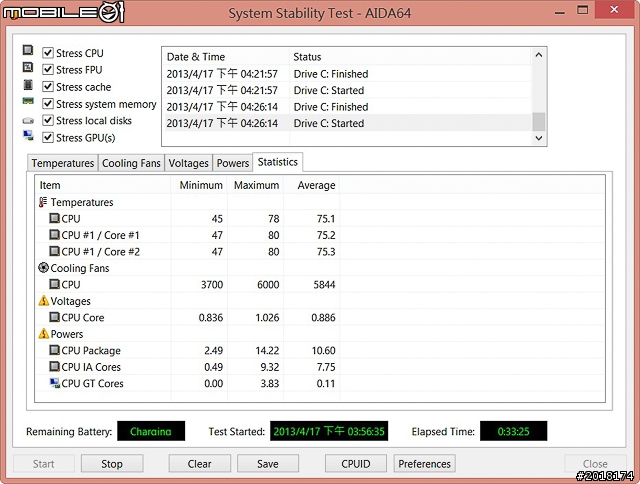Click the warning icon next to Powers
640x484 pixels.
pos(43,334)
